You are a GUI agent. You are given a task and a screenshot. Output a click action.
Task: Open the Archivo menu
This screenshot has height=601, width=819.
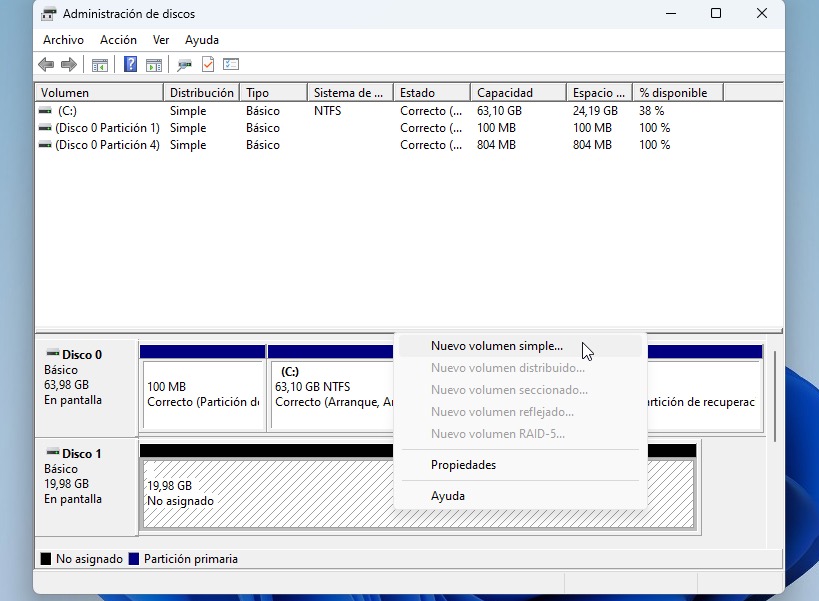point(63,40)
